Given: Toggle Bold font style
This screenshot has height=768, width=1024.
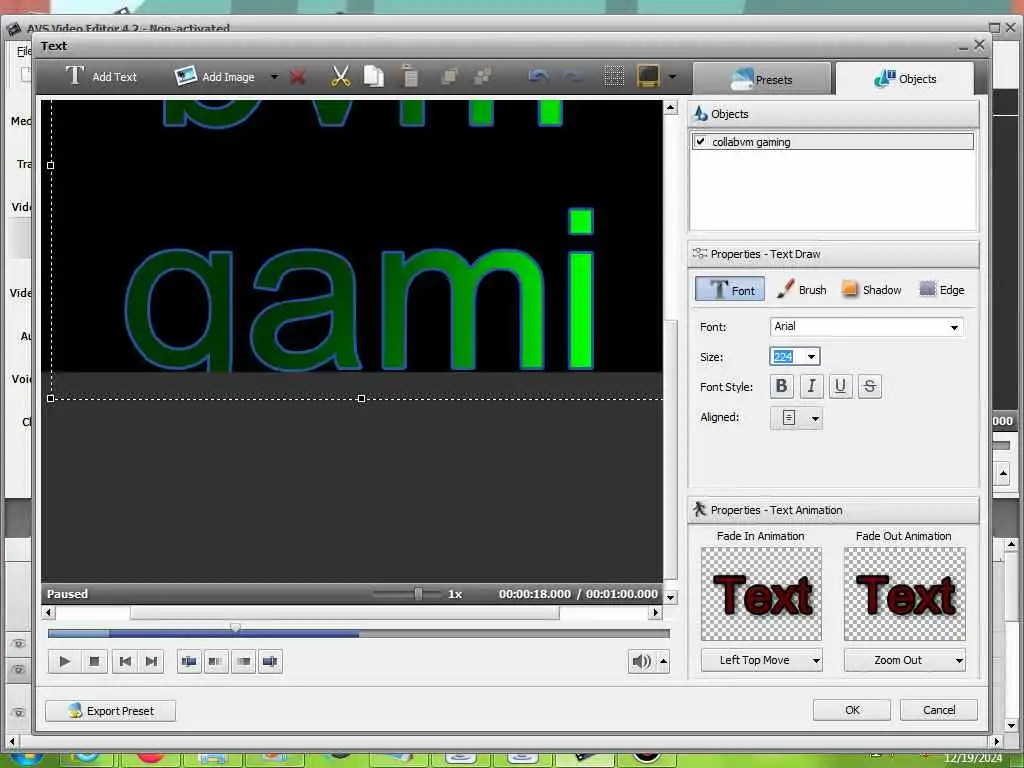Looking at the screenshot, I should pyautogui.click(x=781, y=386).
